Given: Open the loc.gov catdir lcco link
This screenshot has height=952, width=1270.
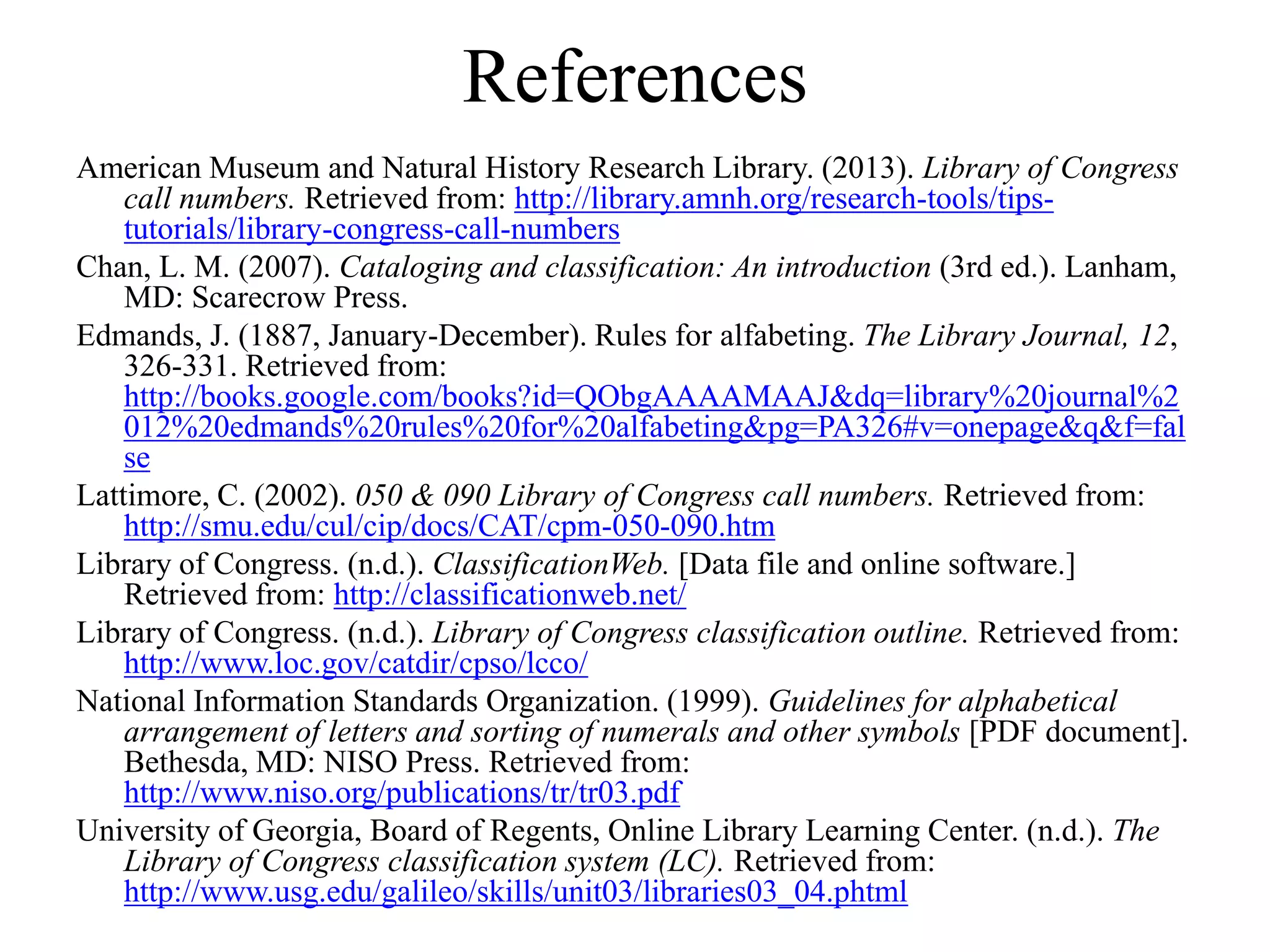Looking at the screenshot, I should point(356,663).
